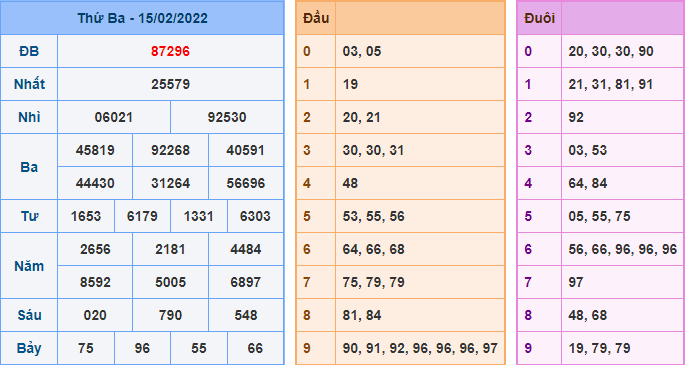Select Đầu row value 19
Viewport: 685px width, 365px height.
(x=350, y=84)
